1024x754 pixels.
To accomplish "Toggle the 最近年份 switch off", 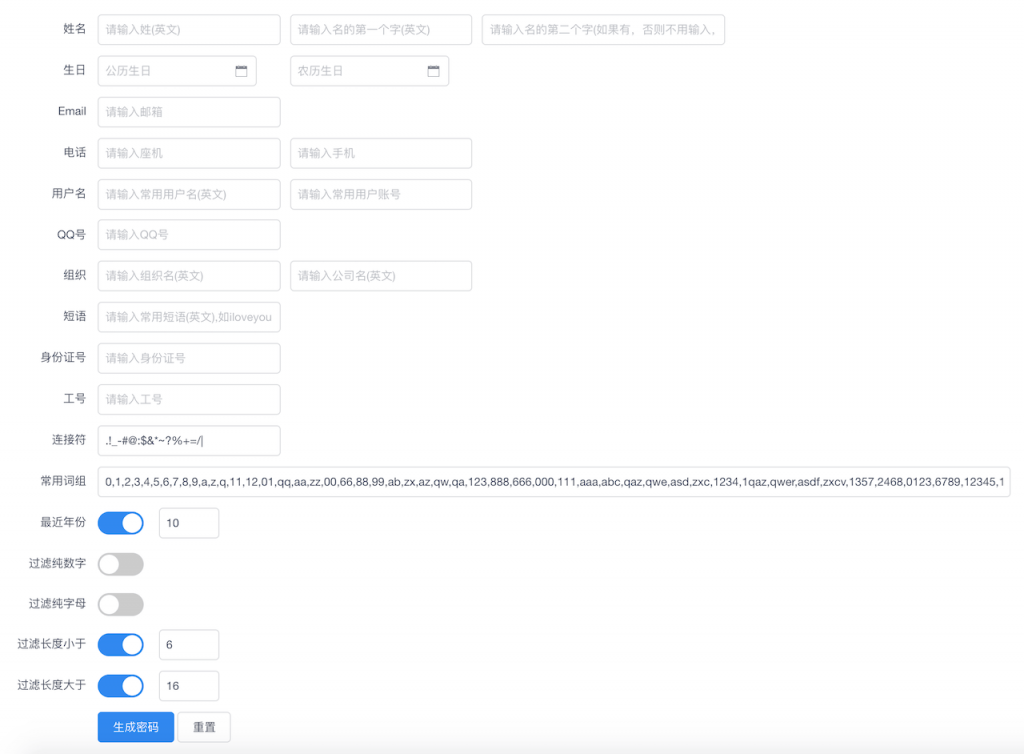I will [x=121, y=523].
